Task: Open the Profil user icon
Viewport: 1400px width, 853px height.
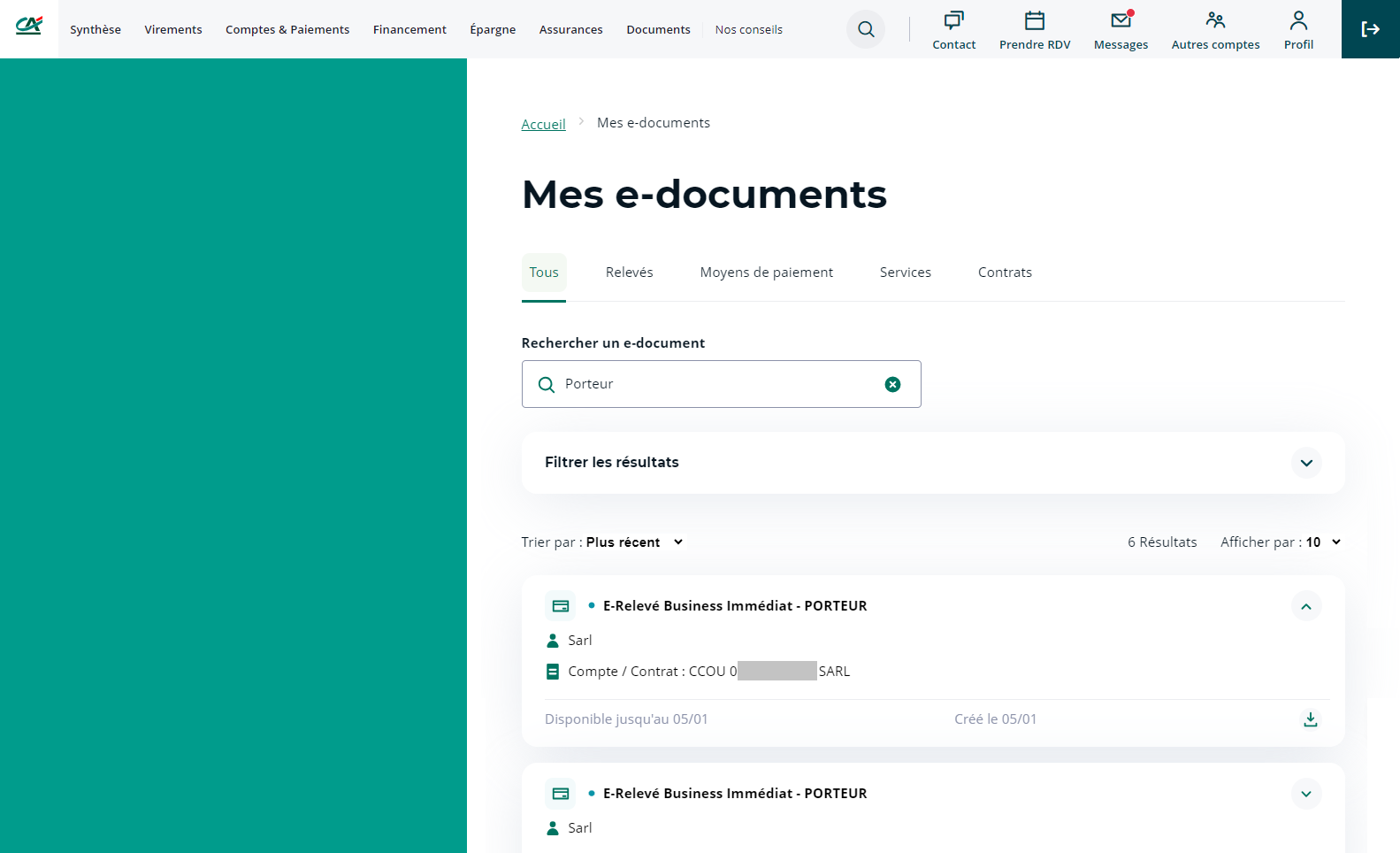Action: pos(1298,21)
